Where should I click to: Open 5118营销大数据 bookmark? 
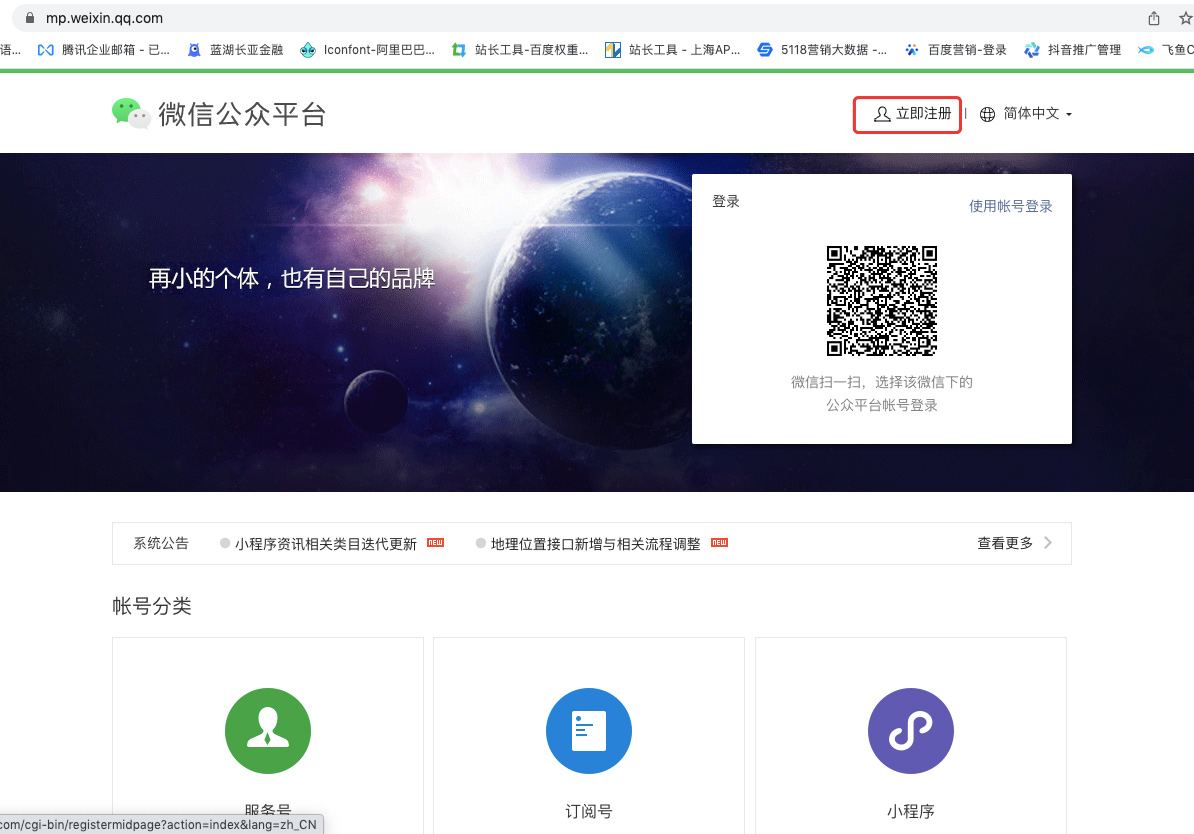click(x=822, y=50)
